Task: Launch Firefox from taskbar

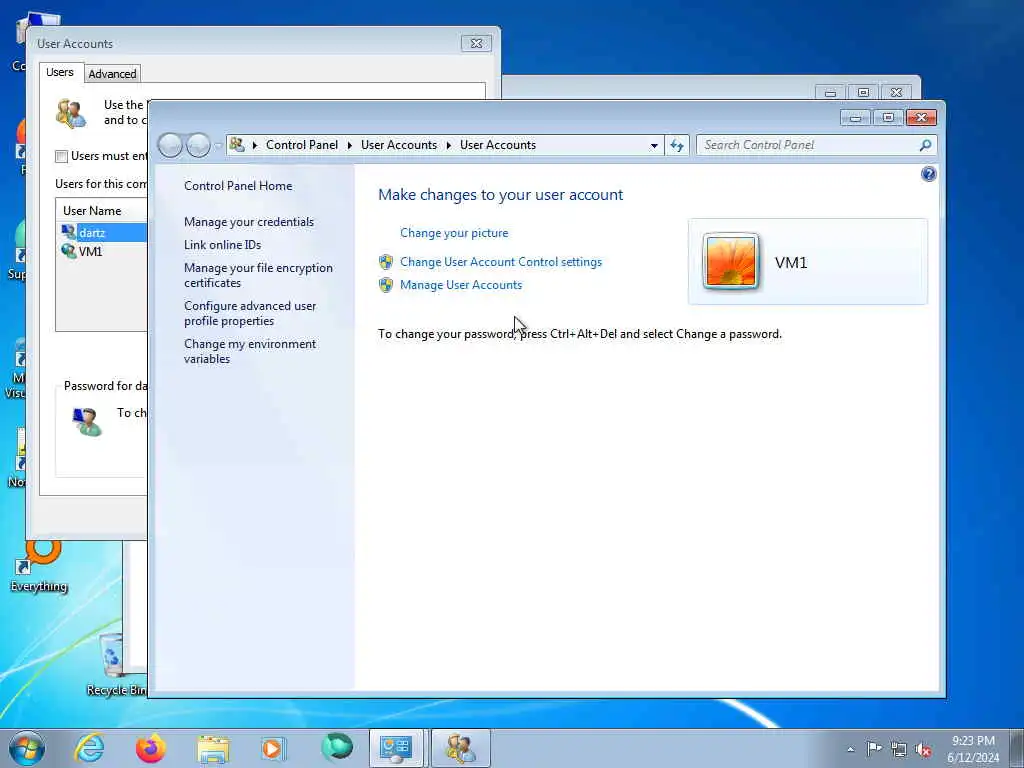Action: pos(151,748)
